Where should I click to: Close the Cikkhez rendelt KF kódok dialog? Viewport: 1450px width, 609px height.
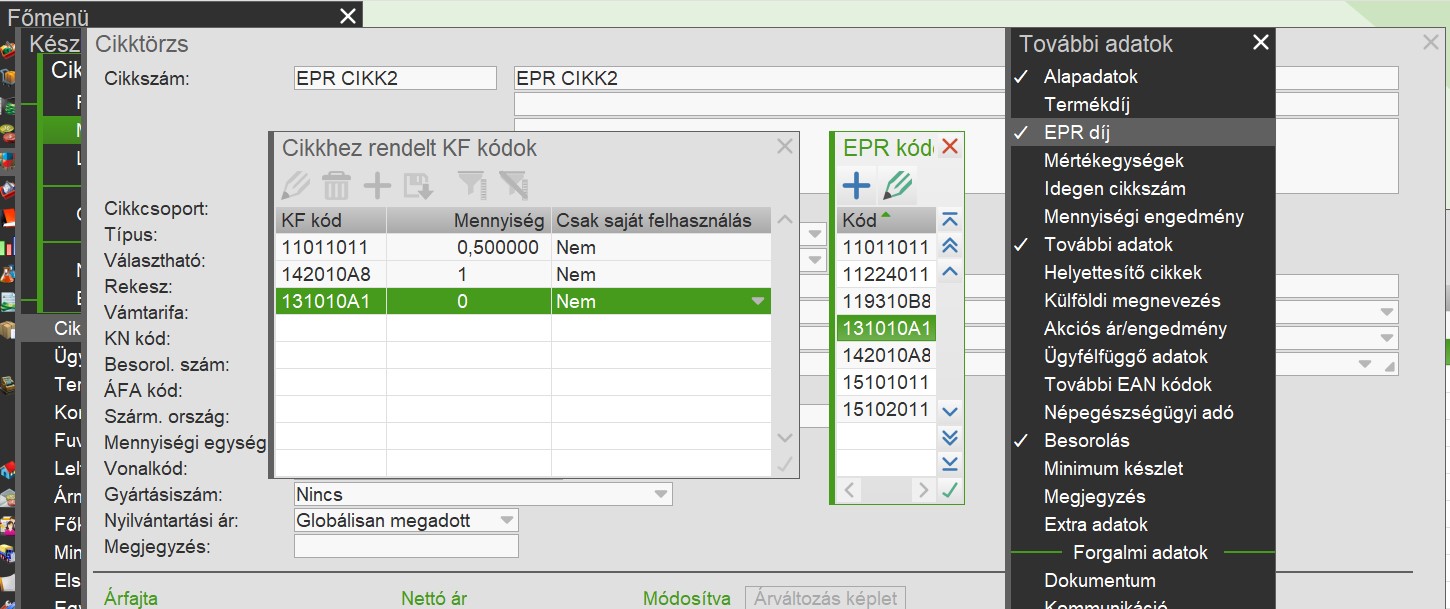coord(785,147)
